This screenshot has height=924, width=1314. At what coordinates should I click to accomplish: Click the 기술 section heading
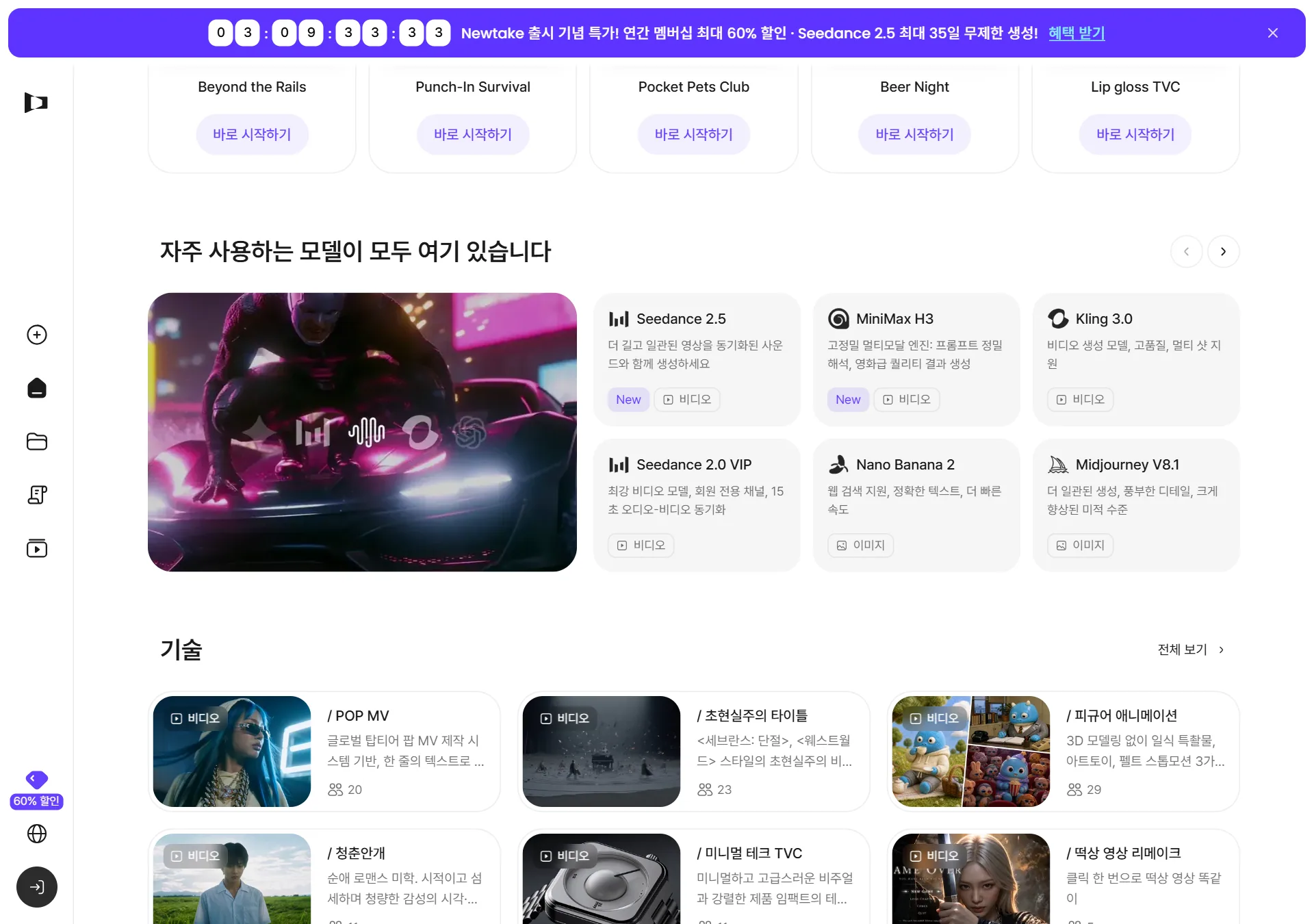181,650
